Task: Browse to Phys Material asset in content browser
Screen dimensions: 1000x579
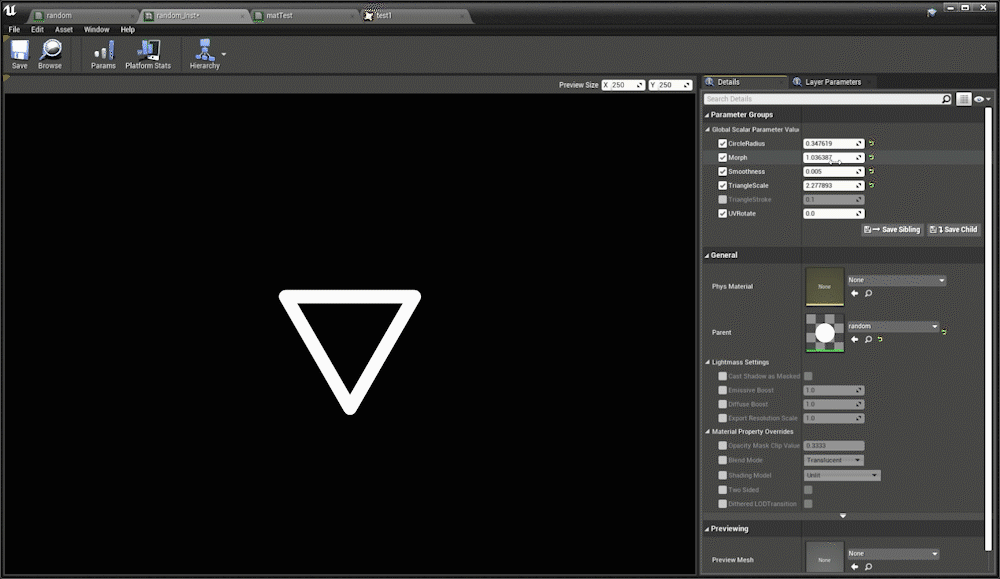Action: (869, 293)
